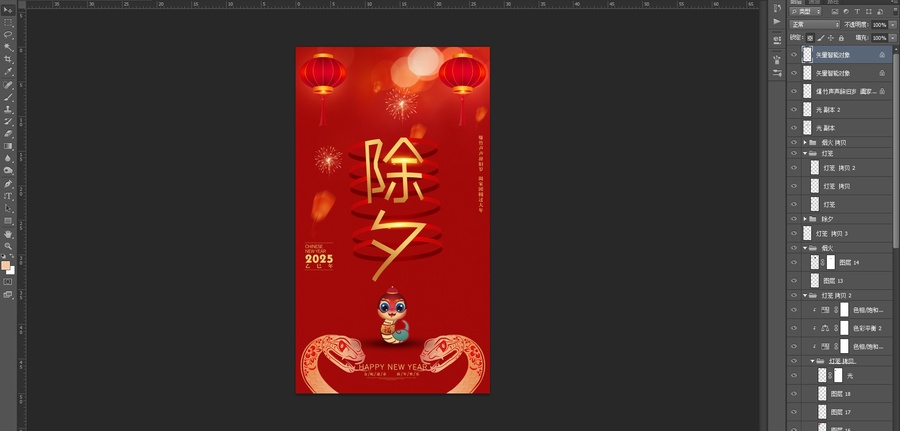Screen dimensions: 900x431
Task: Select the 图层 14 layer mask thumbnail
Action: point(831,262)
